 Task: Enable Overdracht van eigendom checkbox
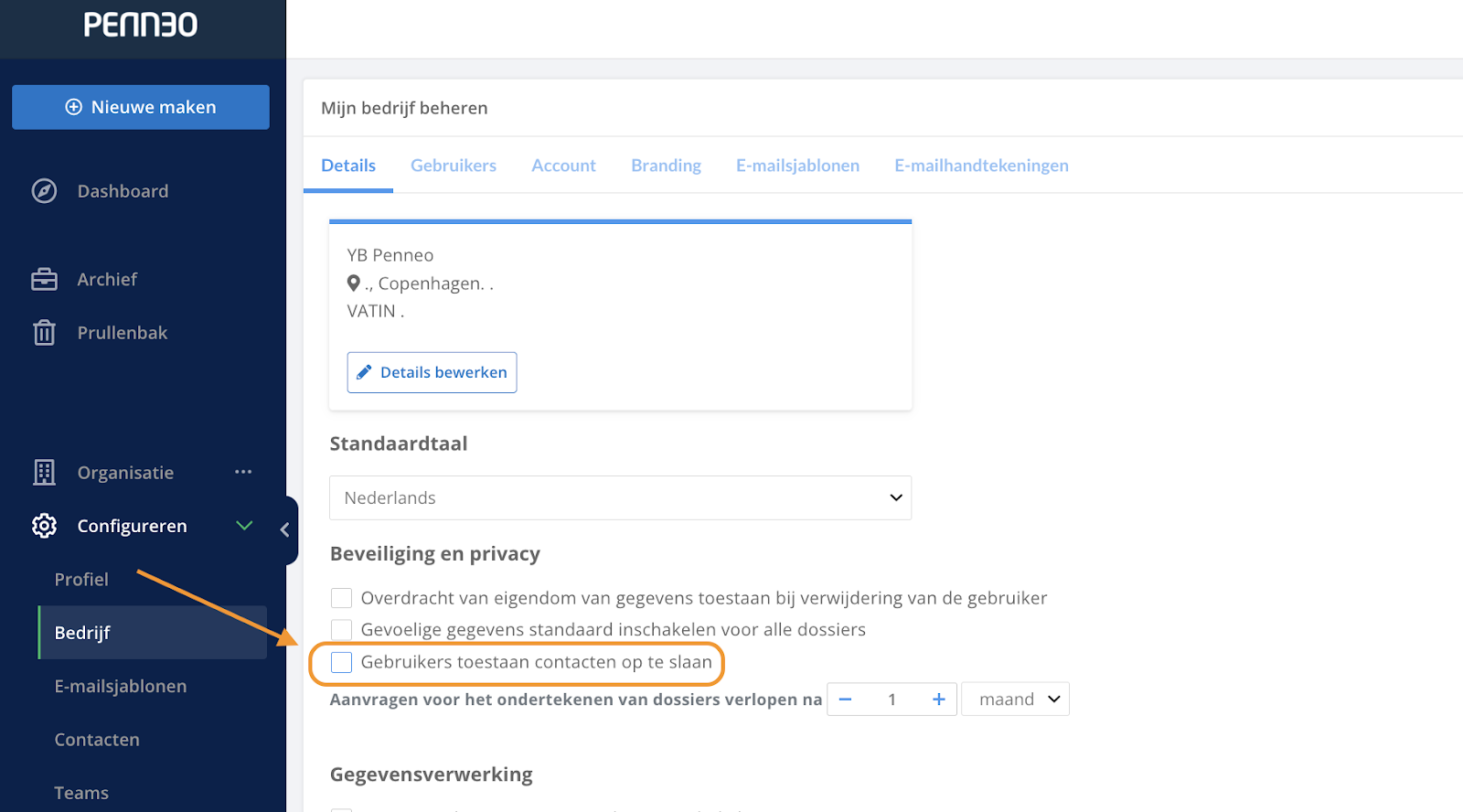(341, 598)
